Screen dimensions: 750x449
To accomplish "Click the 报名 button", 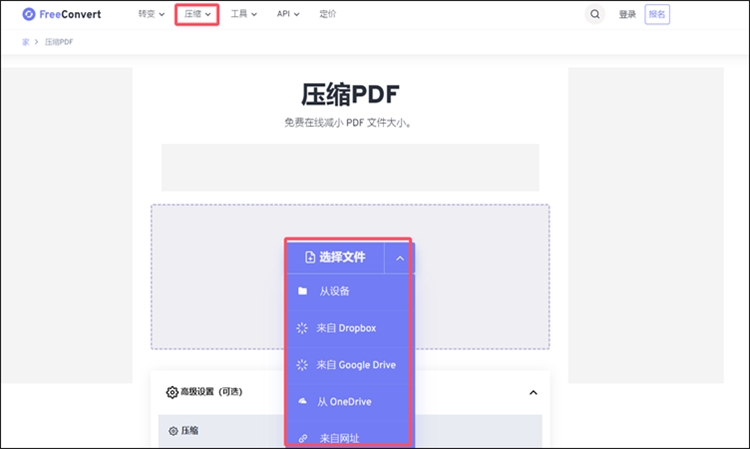I will 657,14.
